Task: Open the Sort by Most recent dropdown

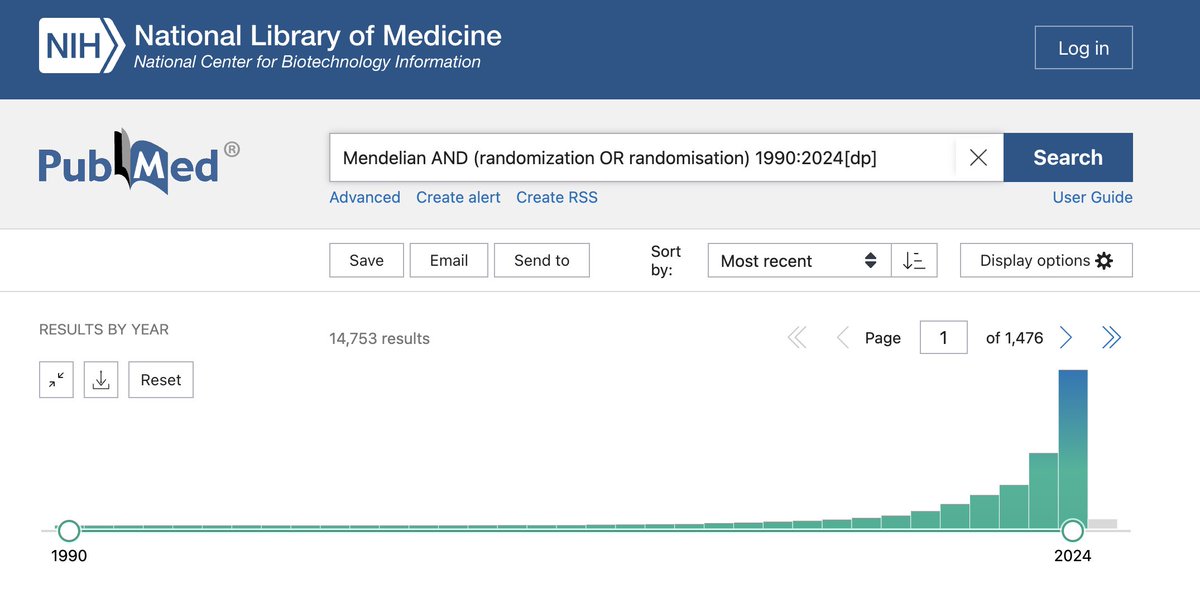Action: pos(797,261)
